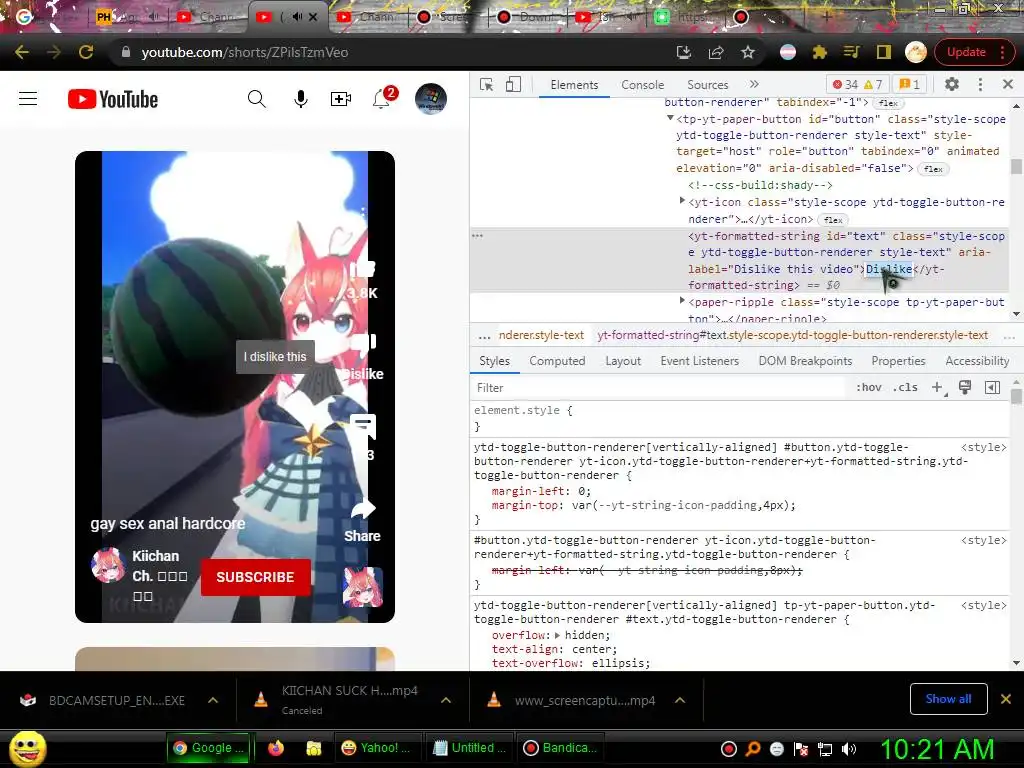Open the Extensions puzzle icon
This screenshot has height=768, width=1024.
820,52
